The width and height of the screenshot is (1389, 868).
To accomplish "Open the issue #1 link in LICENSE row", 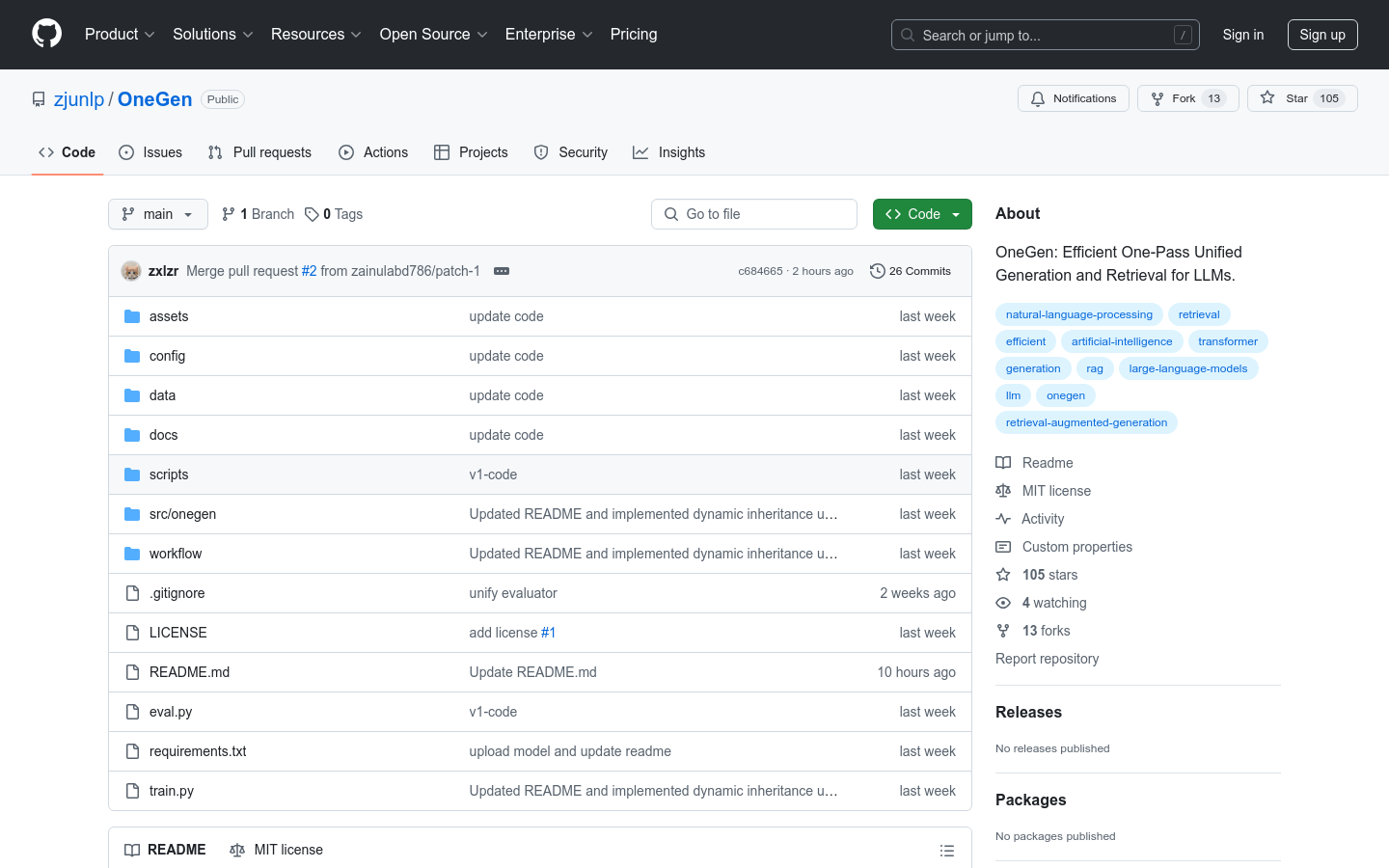I will [x=548, y=633].
